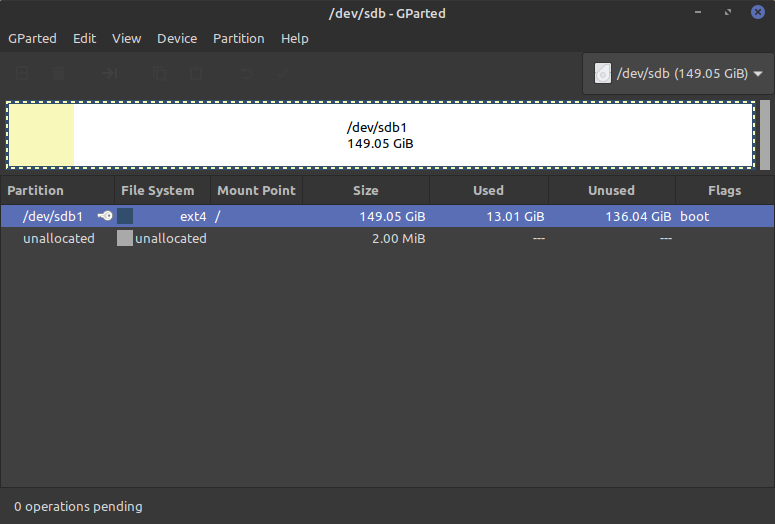Open the View menu
Image resolution: width=775 pixels, height=524 pixels.
127,39
